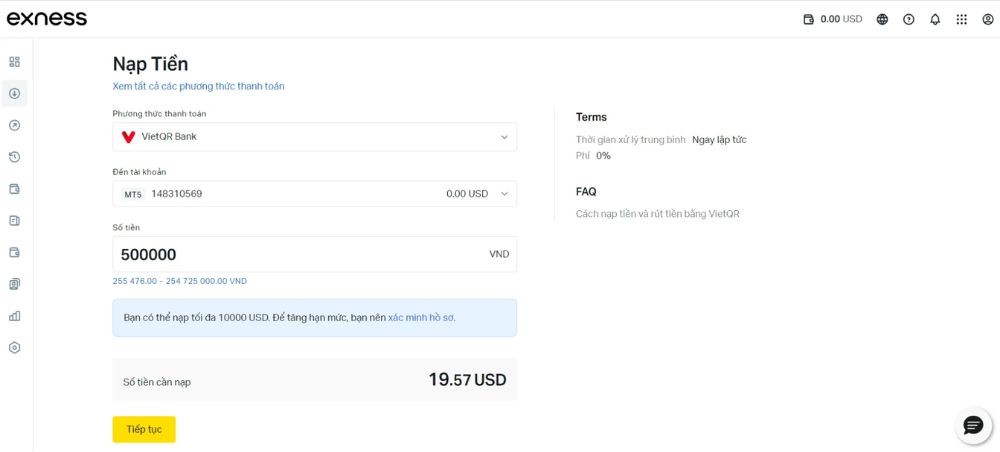Open notifications bell
This screenshot has height=452, width=1000.
click(935, 19)
